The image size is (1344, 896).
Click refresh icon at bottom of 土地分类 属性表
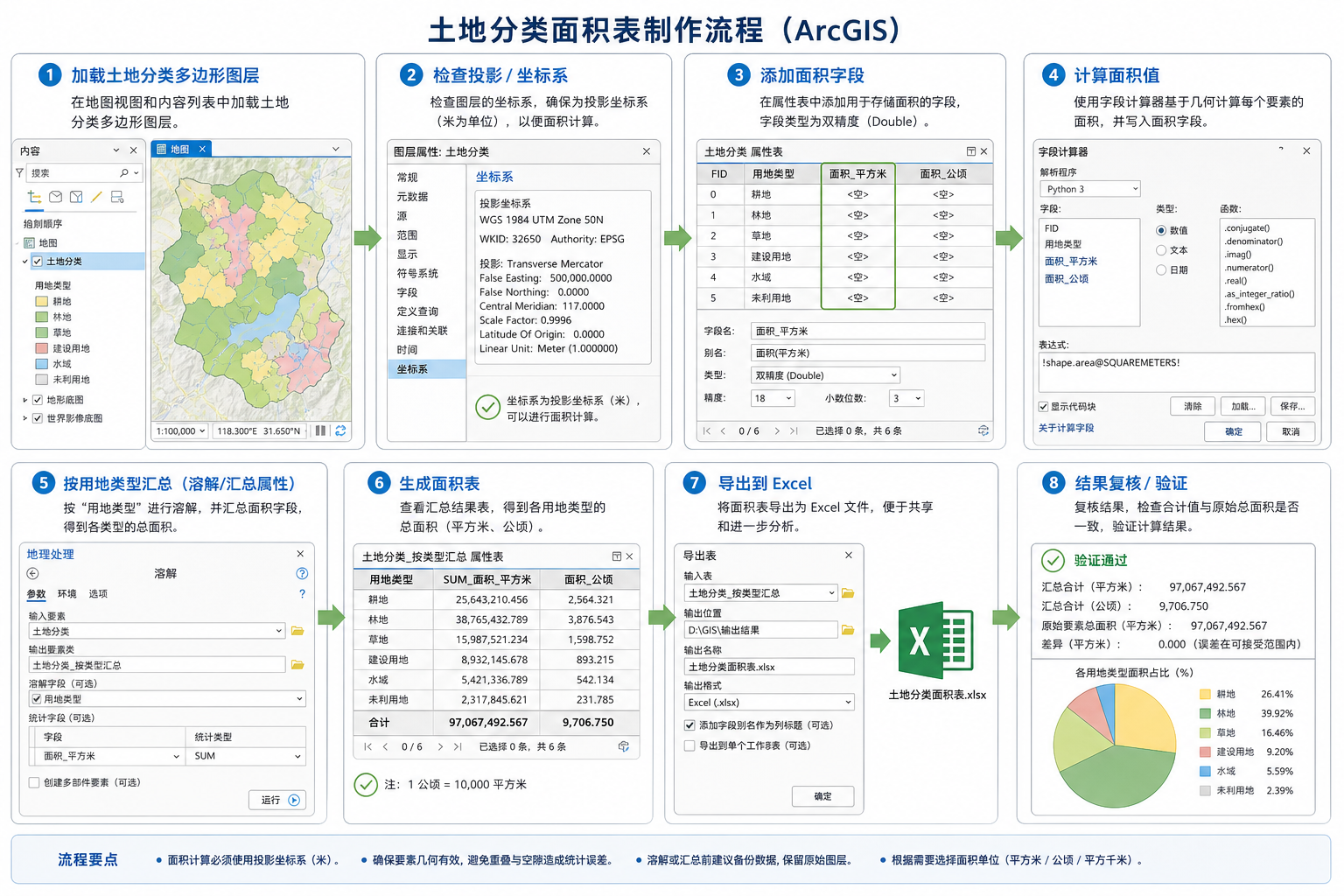click(x=983, y=430)
